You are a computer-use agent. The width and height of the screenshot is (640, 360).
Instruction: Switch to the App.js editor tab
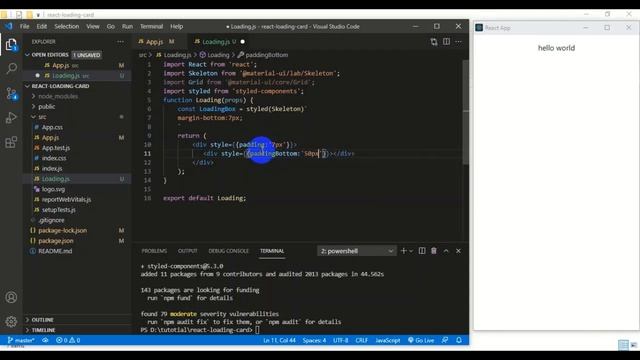(x=160, y=42)
